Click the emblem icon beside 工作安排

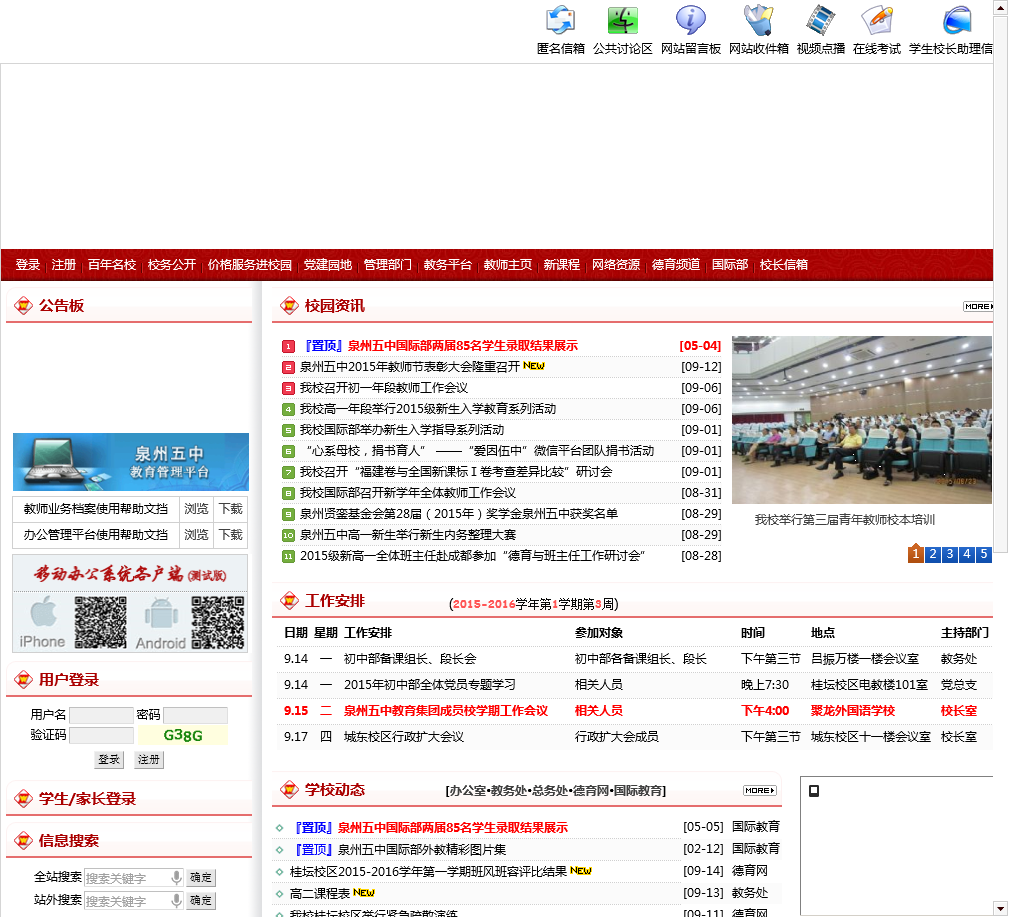[290, 601]
